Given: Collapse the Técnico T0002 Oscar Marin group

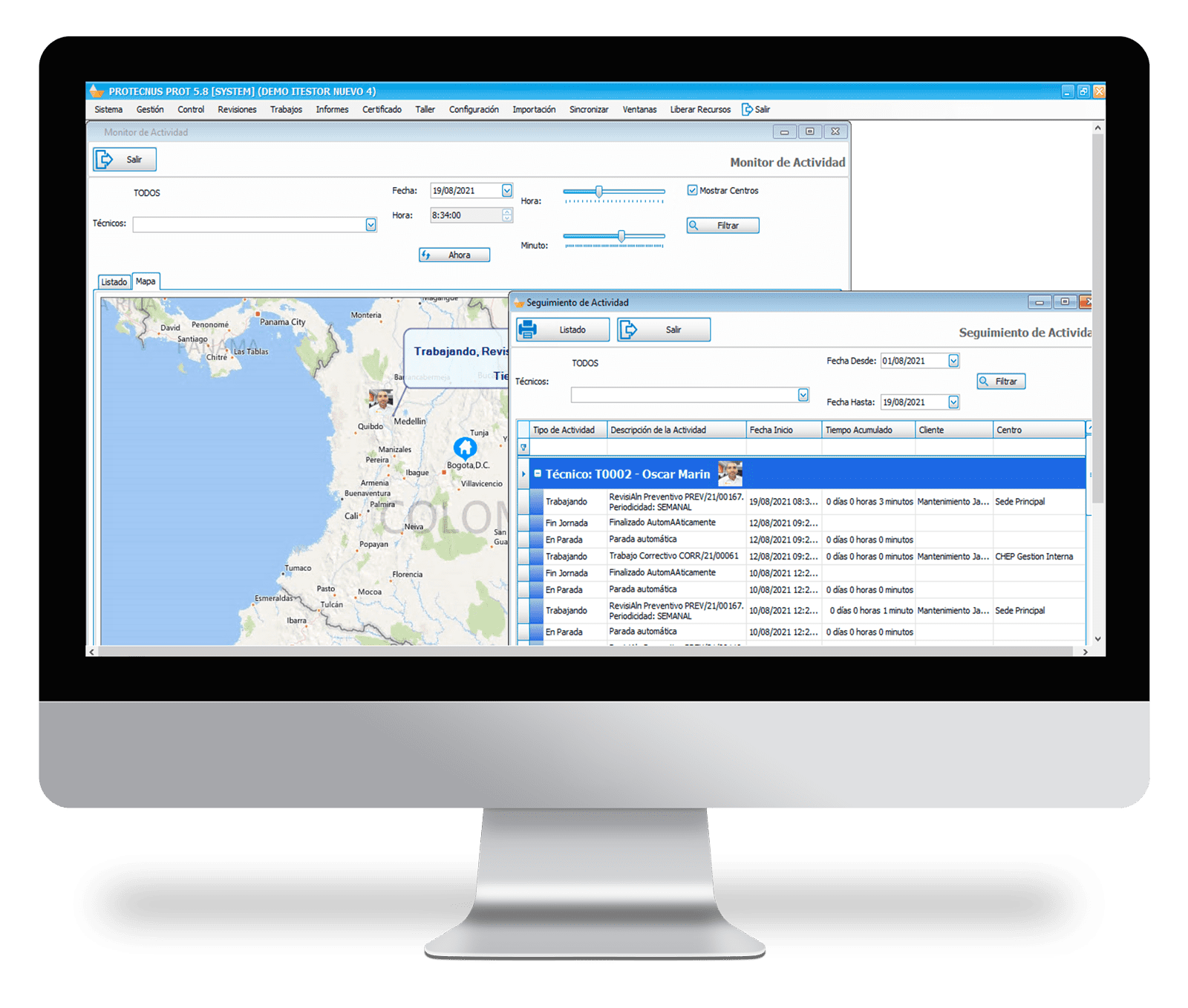Looking at the screenshot, I should tap(538, 474).
